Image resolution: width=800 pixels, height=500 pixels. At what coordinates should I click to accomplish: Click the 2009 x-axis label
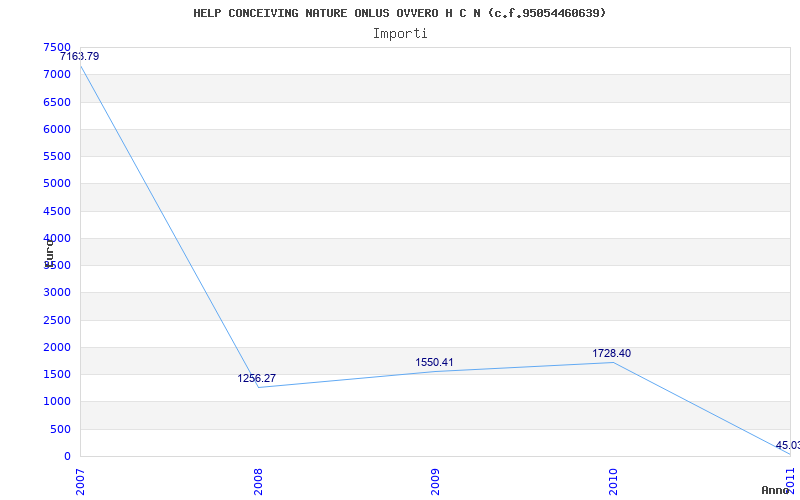coord(435,482)
